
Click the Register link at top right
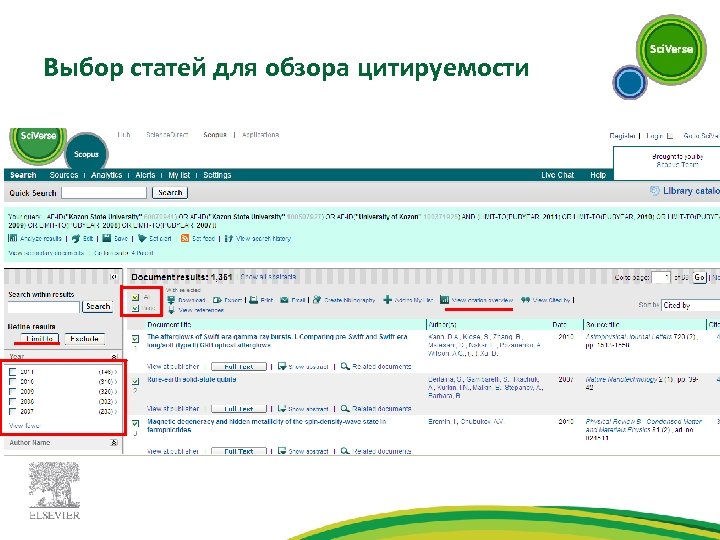(x=622, y=136)
